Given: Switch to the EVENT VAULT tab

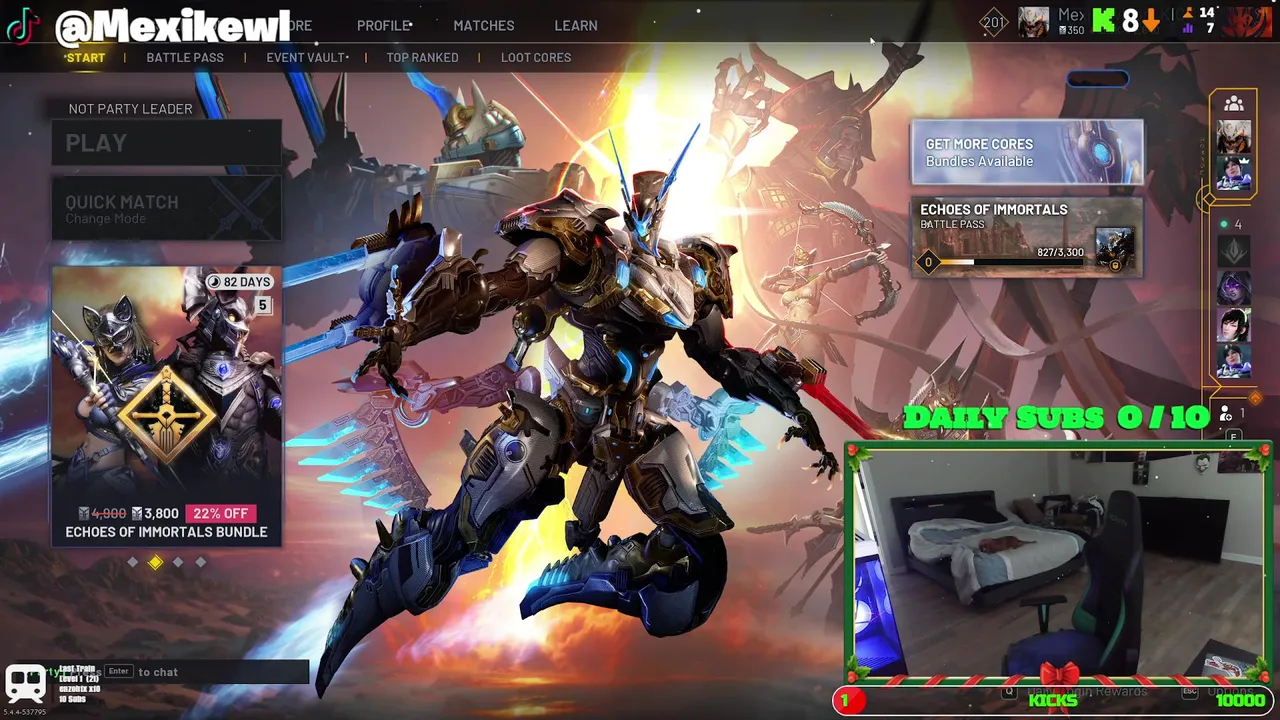Looking at the screenshot, I should [306, 57].
